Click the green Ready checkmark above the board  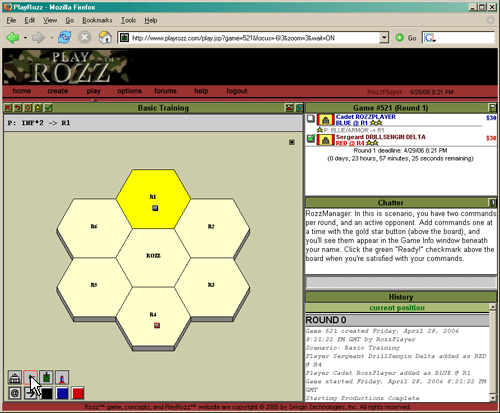pos(48,108)
